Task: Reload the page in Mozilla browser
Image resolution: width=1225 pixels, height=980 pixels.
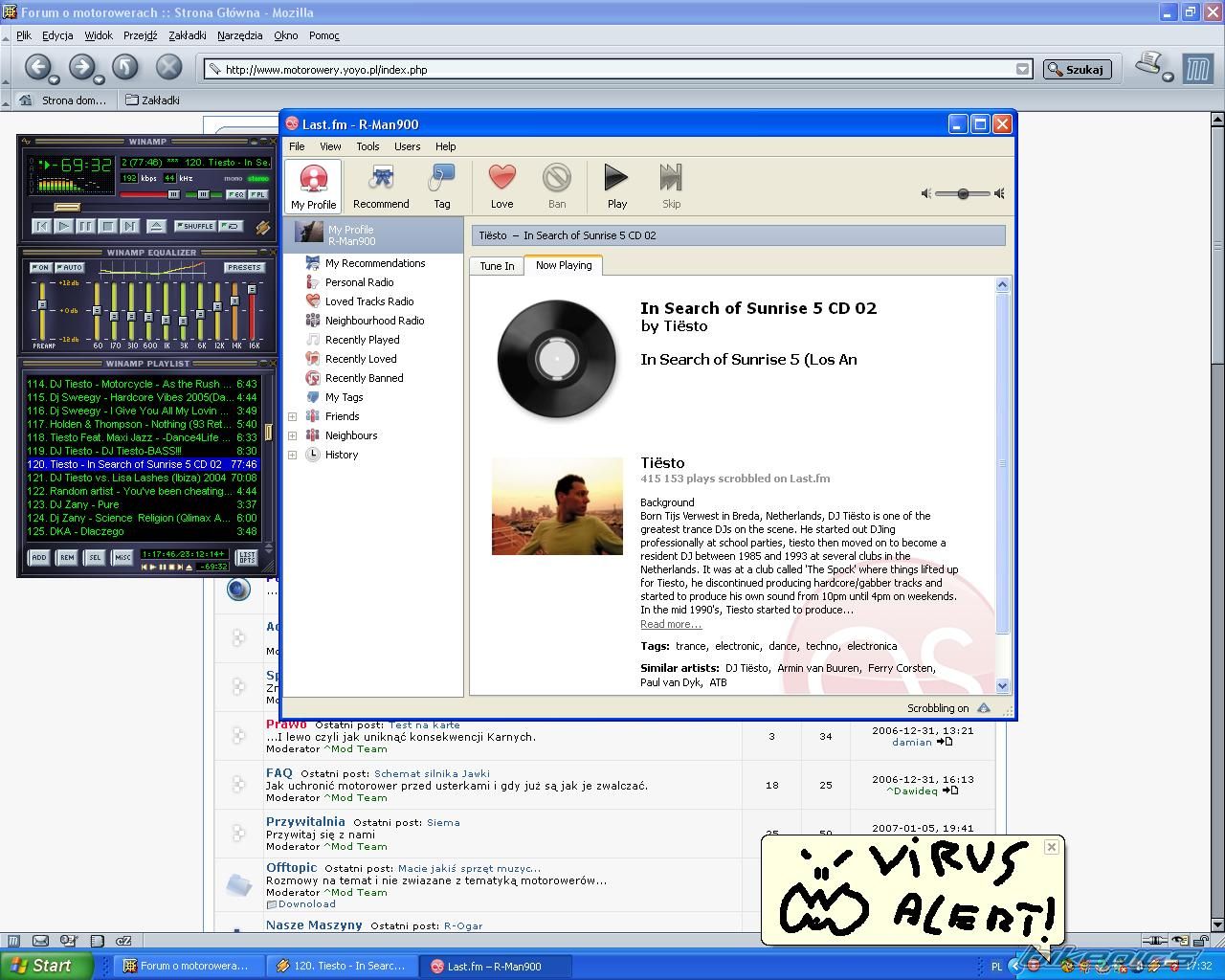Action: coord(125,67)
